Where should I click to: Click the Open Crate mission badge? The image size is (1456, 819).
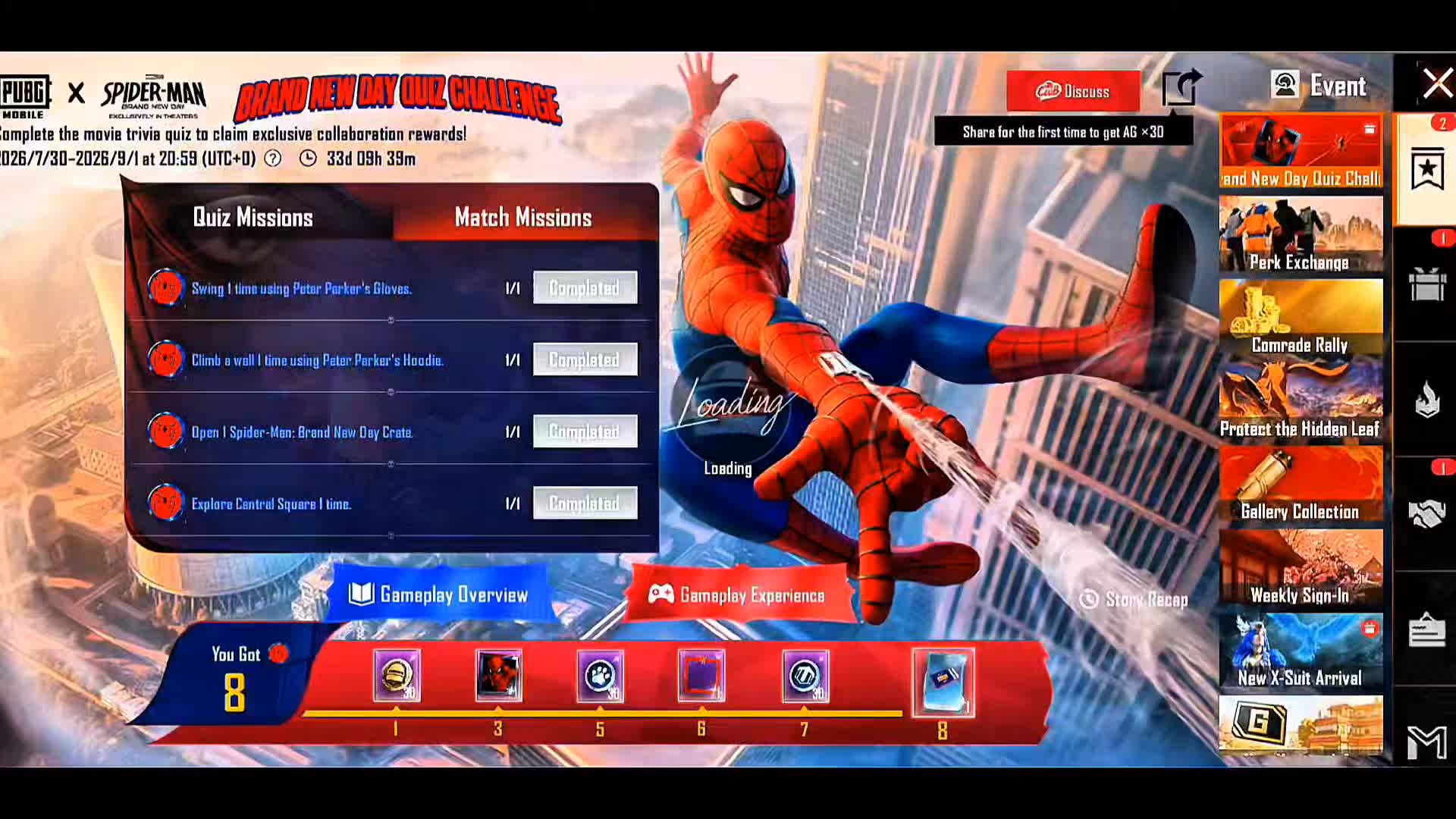coord(166,431)
